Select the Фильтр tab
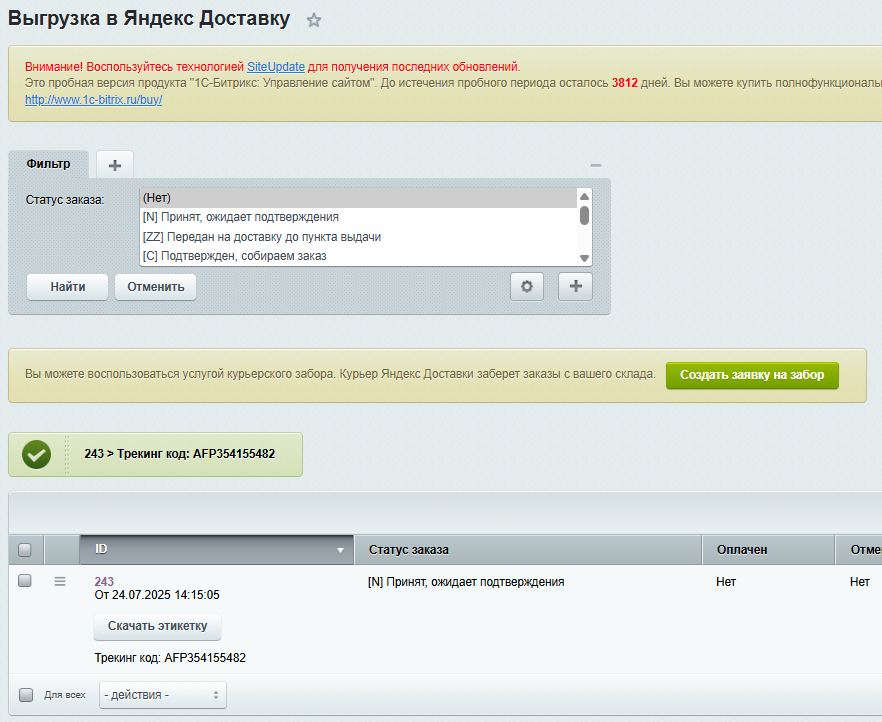Viewport: 882px width, 722px height. tap(48, 164)
